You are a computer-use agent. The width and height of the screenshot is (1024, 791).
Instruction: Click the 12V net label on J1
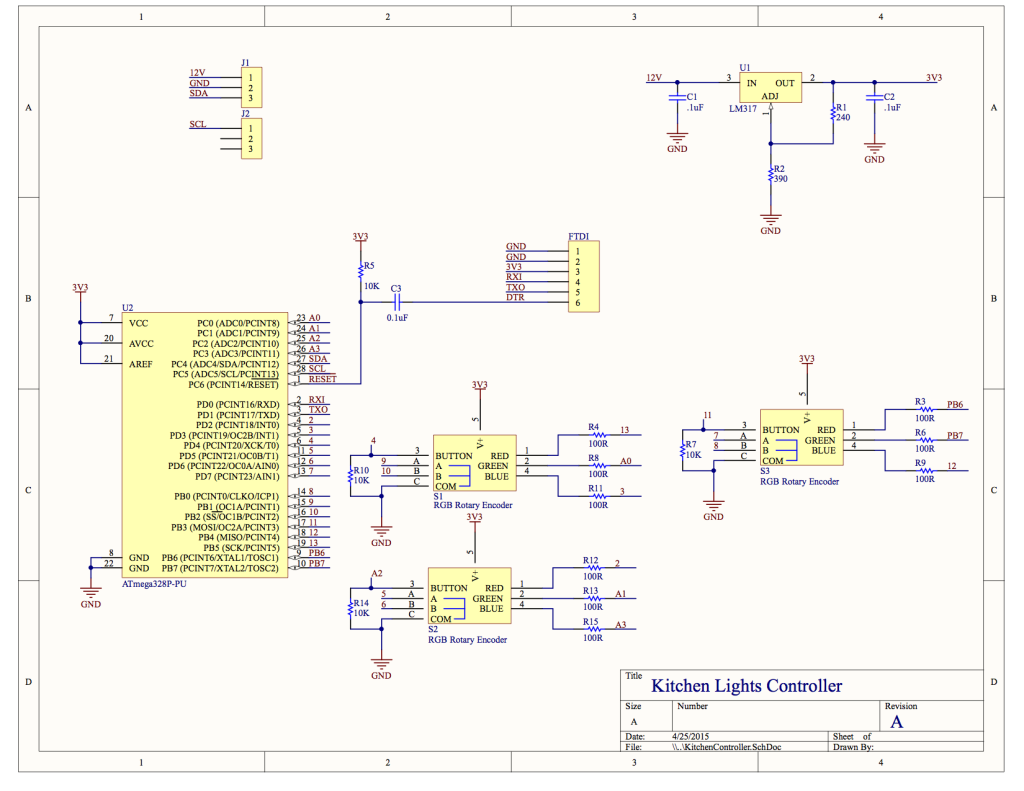pyautogui.click(x=197, y=73)
